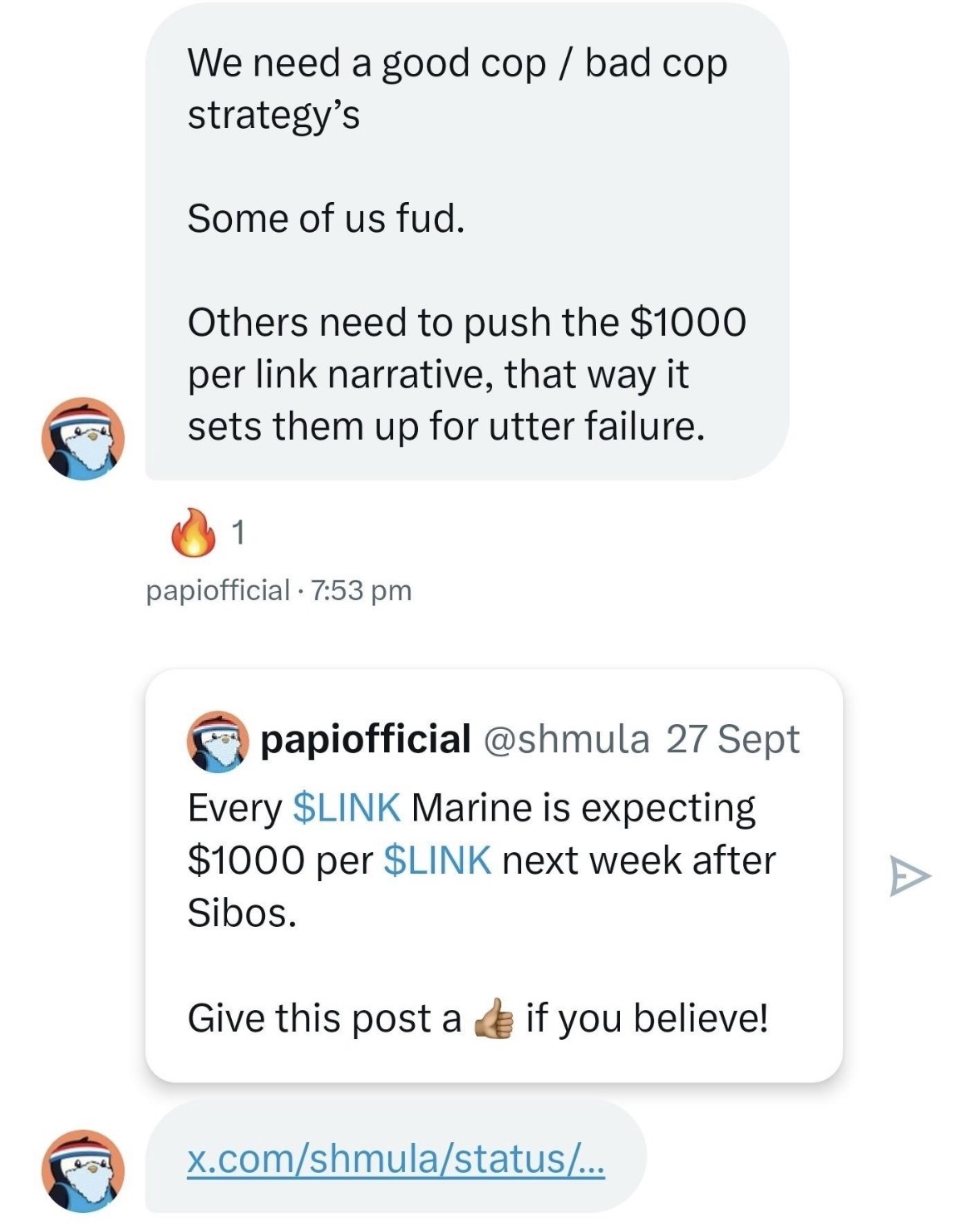Click the reaction count '1'

click(x=238, y=532)
